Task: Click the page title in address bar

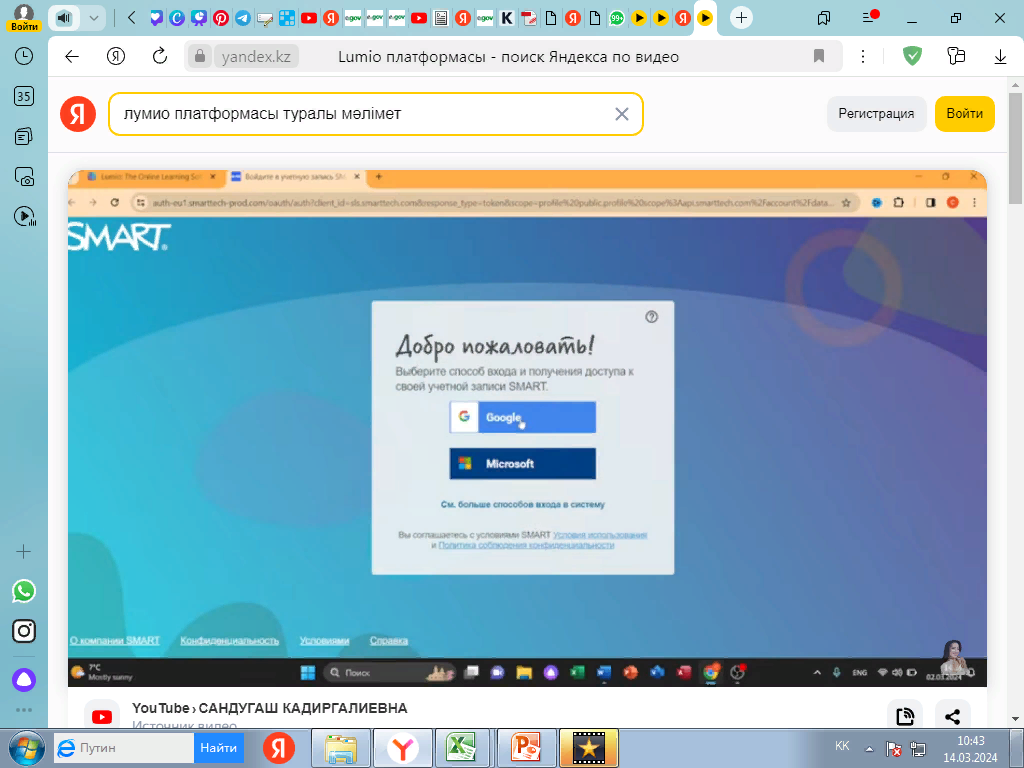Action: point(508,57)
